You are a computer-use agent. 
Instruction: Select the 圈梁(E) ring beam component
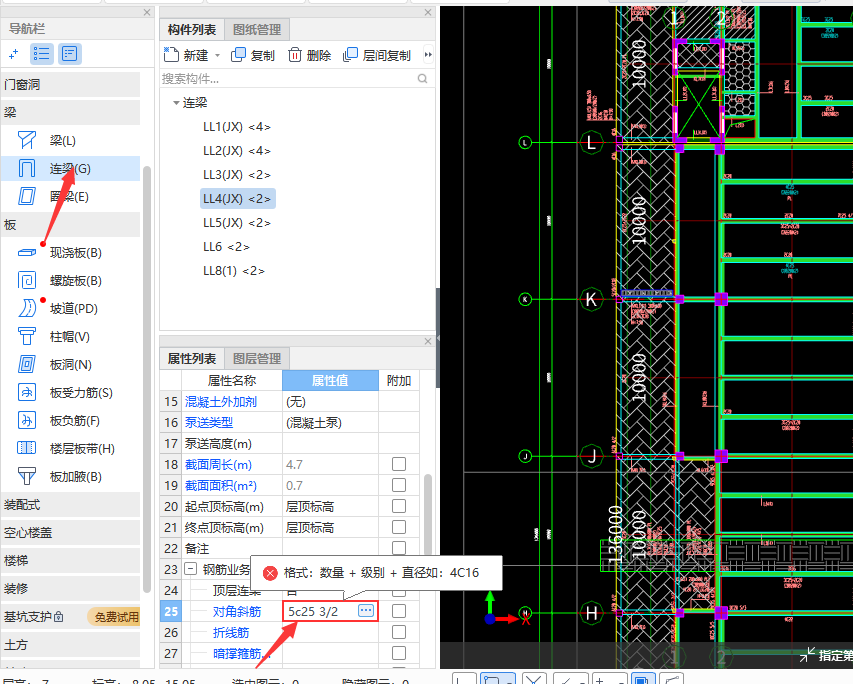71,196
